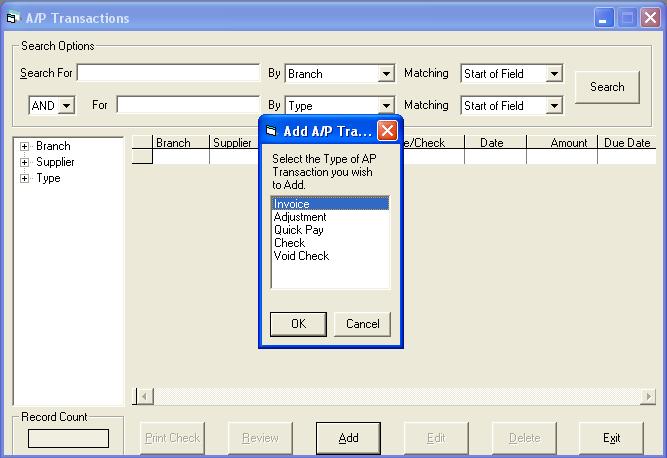Select Supplier label in tree
The height and width of the screenshot is (458, 667).
click(x=55, y=162)
